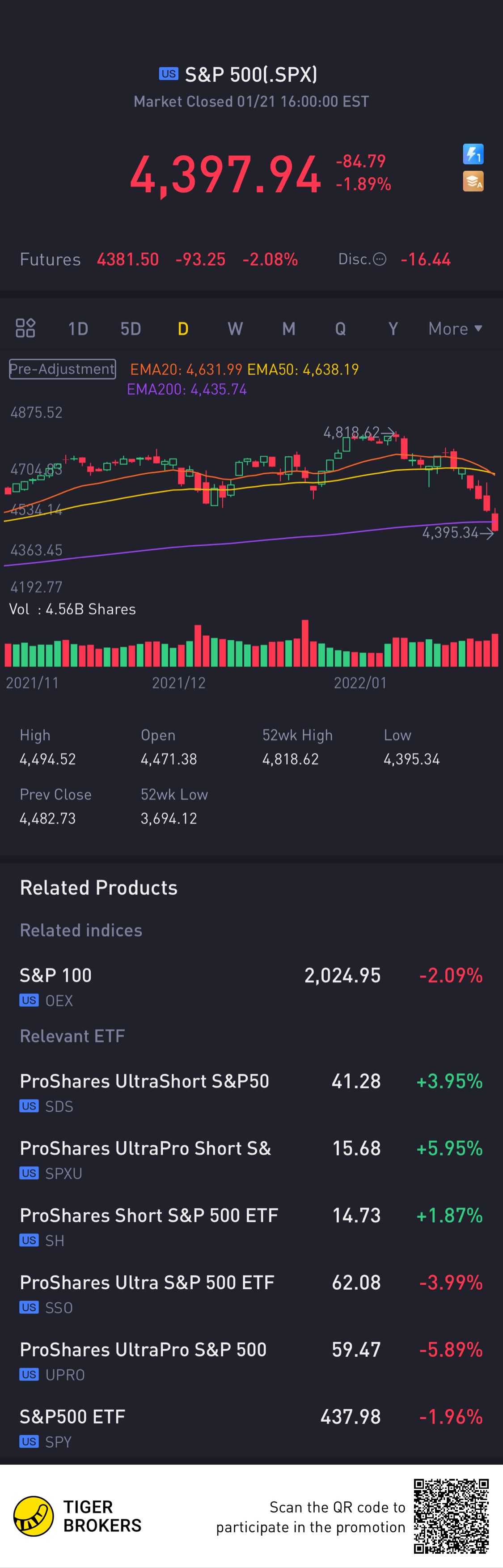Viewport: 503px width, 1568px height.
Task: Expand the More timeframe dropdown
Action: (x=455, y=329)
